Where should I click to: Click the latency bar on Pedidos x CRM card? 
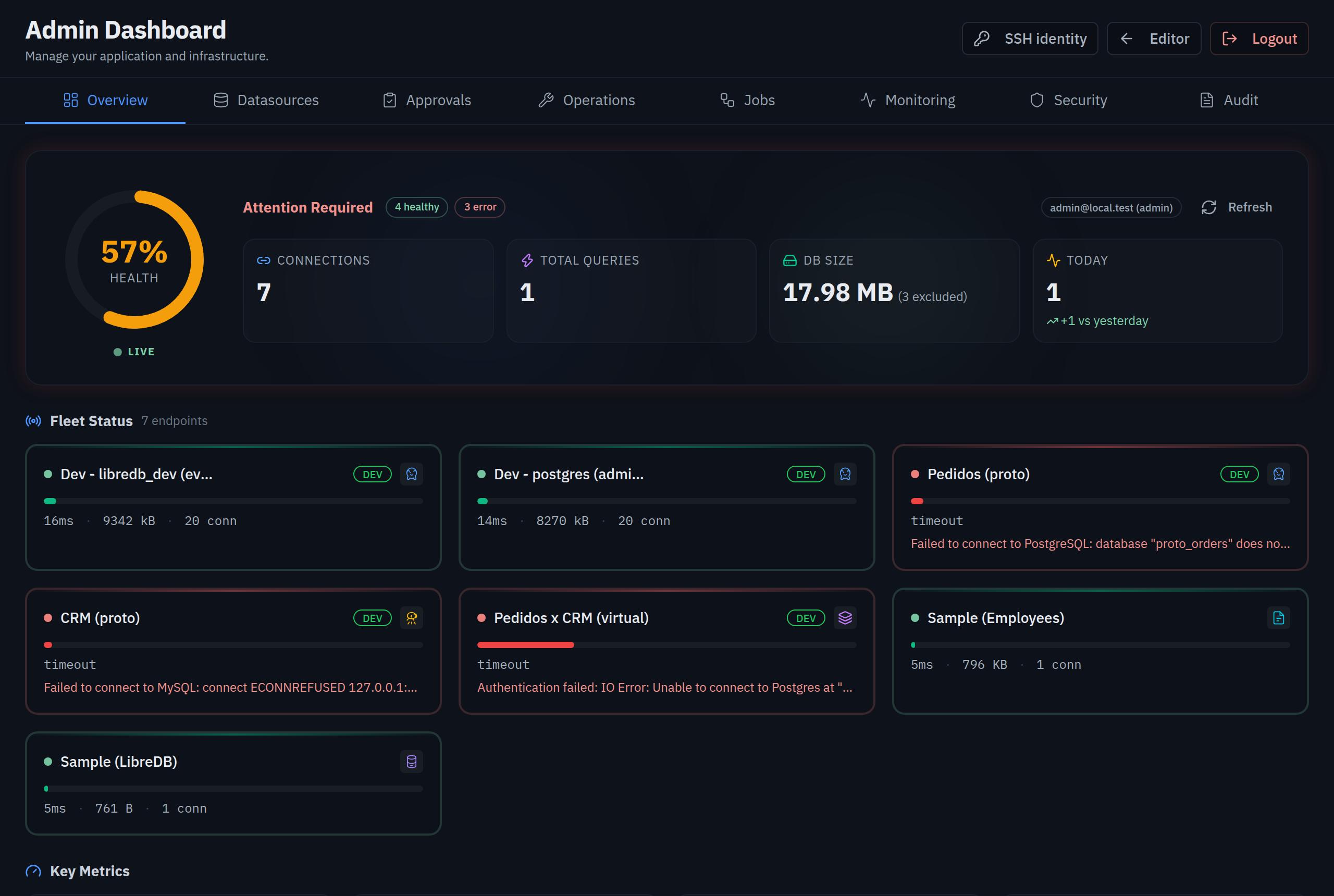[666, 645]
